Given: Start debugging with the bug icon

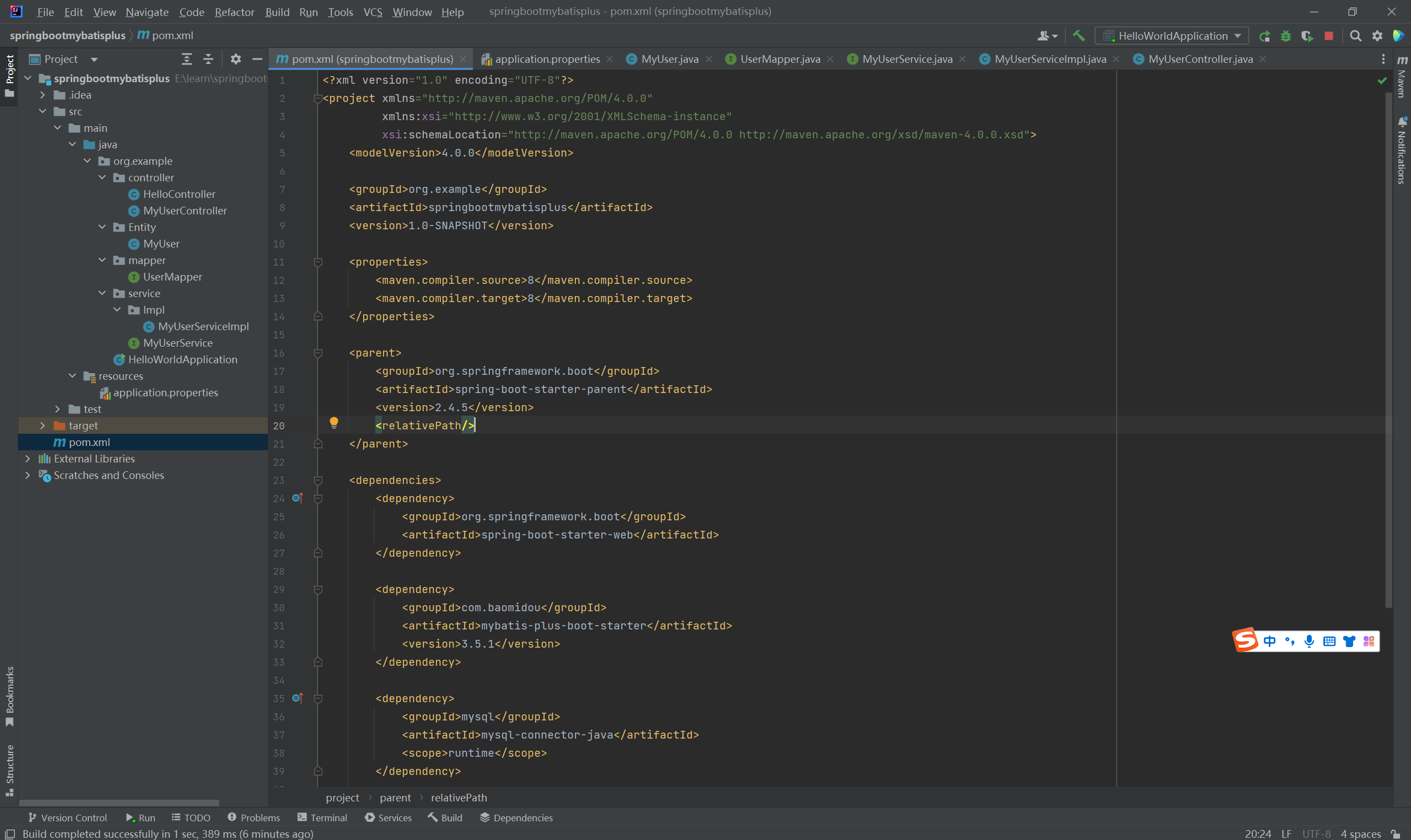Looking at the screenshot, I should click(1286, 36).
